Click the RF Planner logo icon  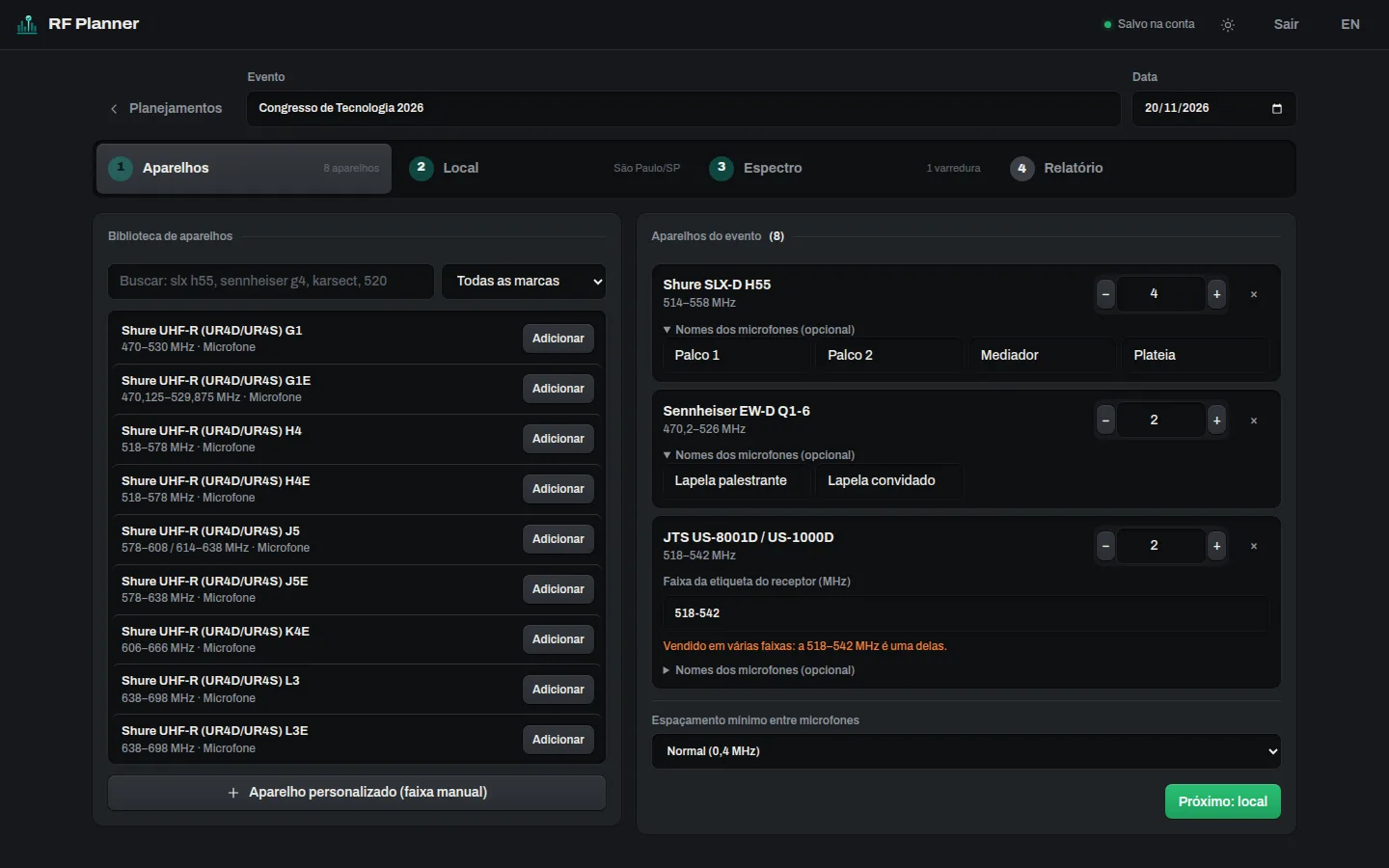click(x=27, y=24)
